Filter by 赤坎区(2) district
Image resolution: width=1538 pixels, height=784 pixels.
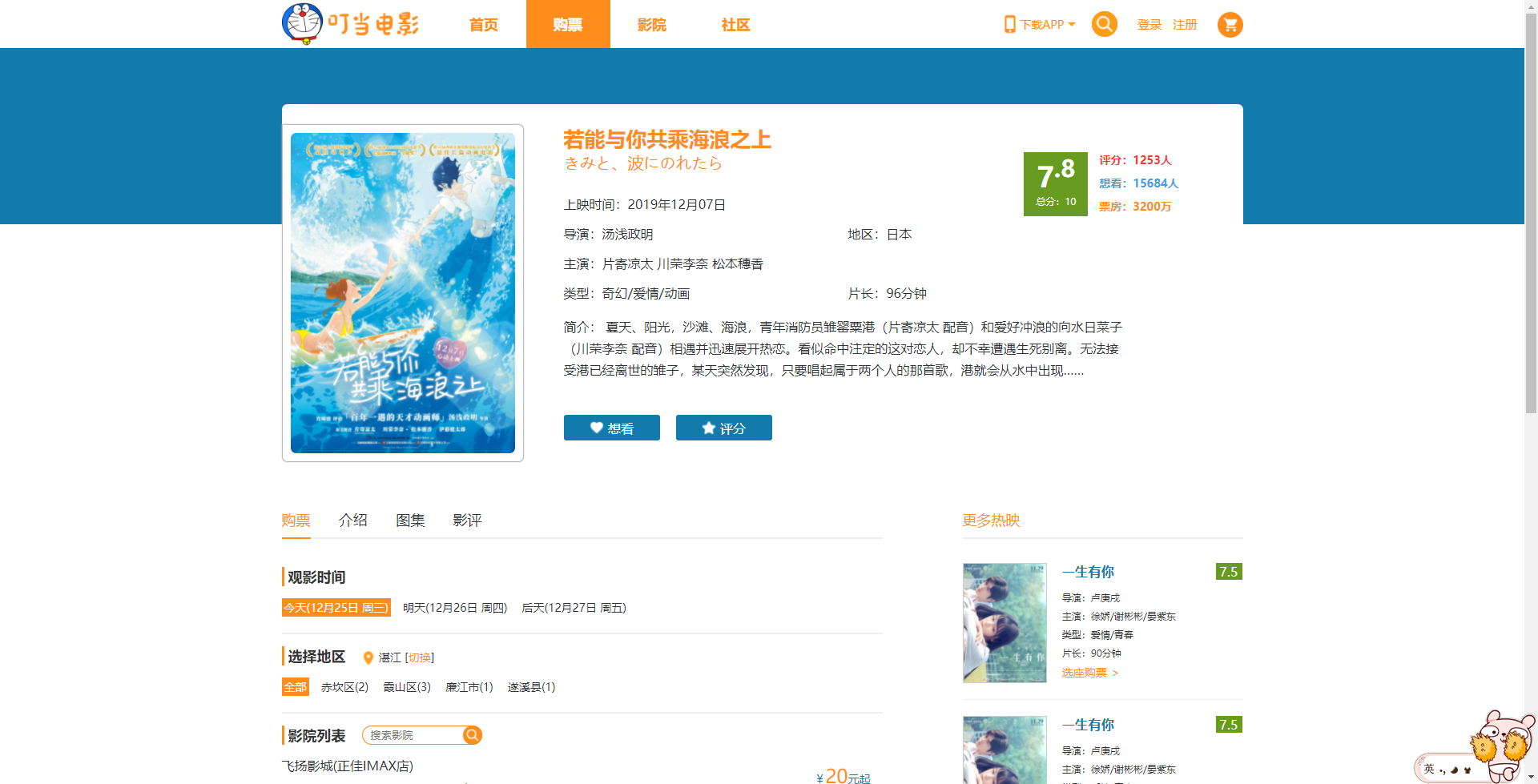344,687
